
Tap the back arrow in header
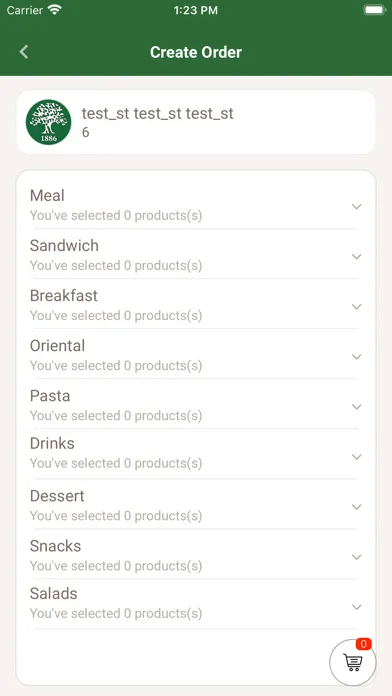[x=24, y=52]
